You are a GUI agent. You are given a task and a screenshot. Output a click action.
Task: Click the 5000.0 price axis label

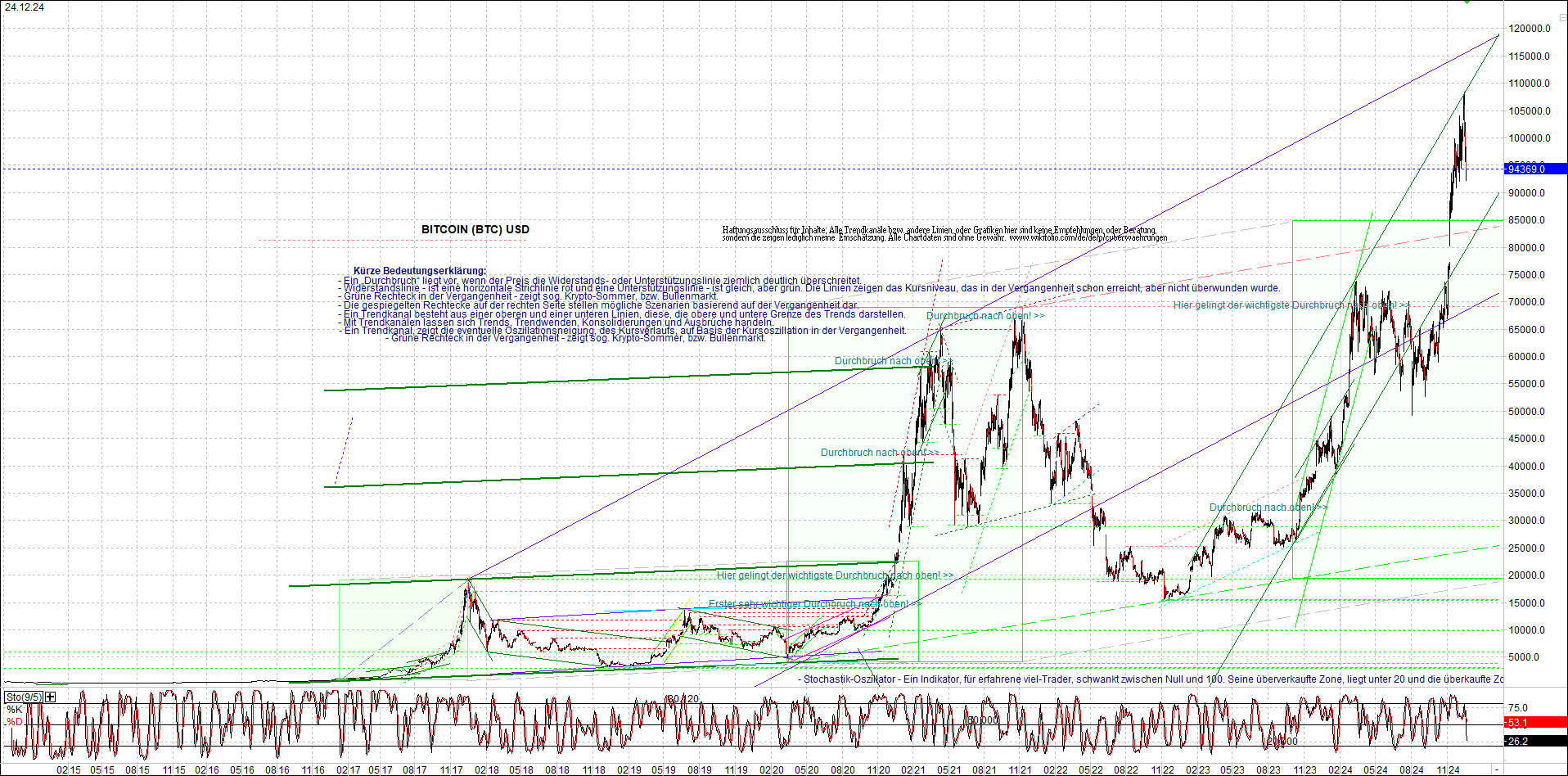coord(1524,657)
